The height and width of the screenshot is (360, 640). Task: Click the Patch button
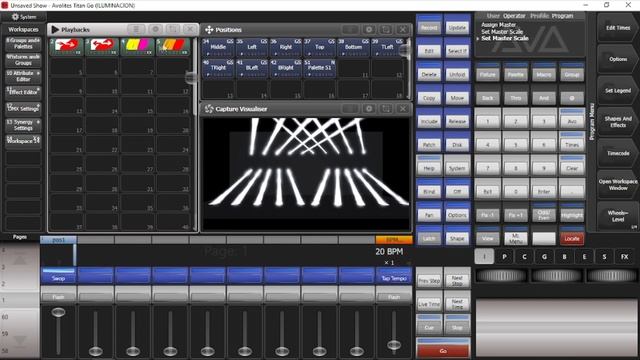tap(429, 142)
